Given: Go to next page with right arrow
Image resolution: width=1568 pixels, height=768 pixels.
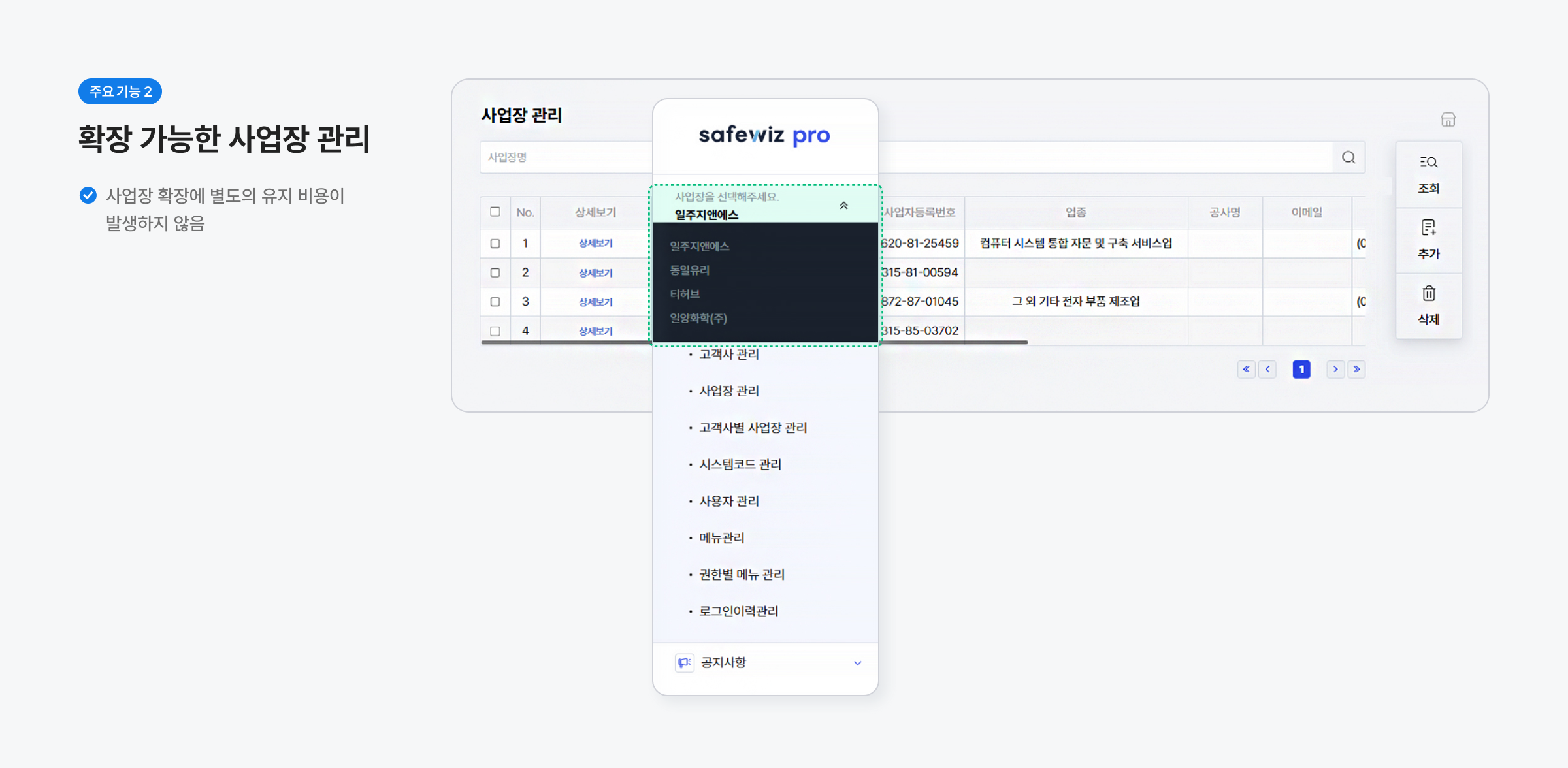Looking at the screenshot, I should tap(1335, 370).
